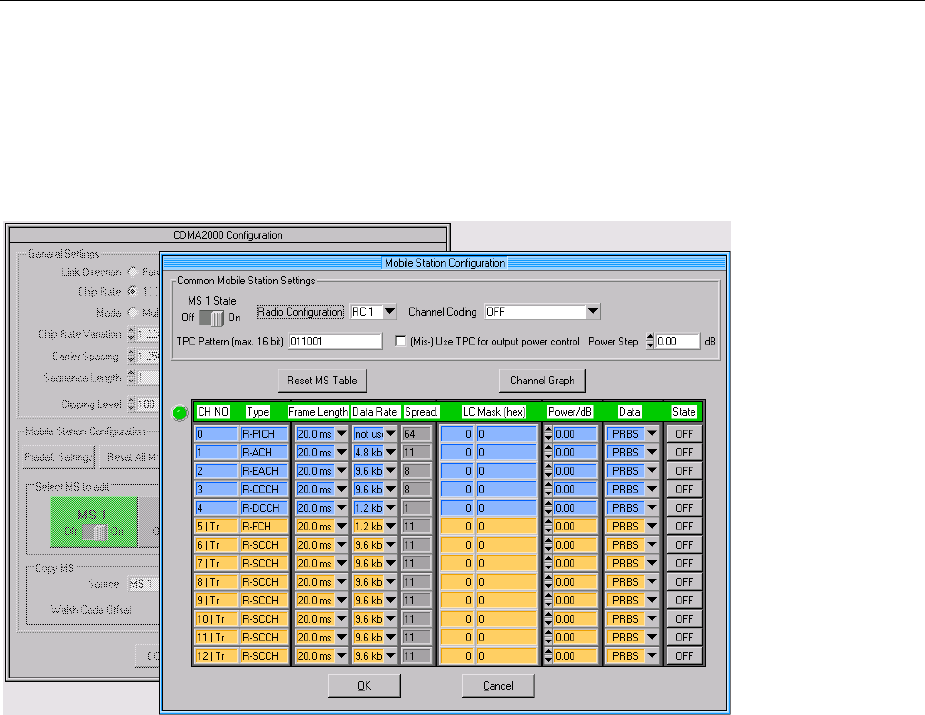The image size is (925, 715).
Task: Select the R-FCH type cell
Action: coord(264,526)
